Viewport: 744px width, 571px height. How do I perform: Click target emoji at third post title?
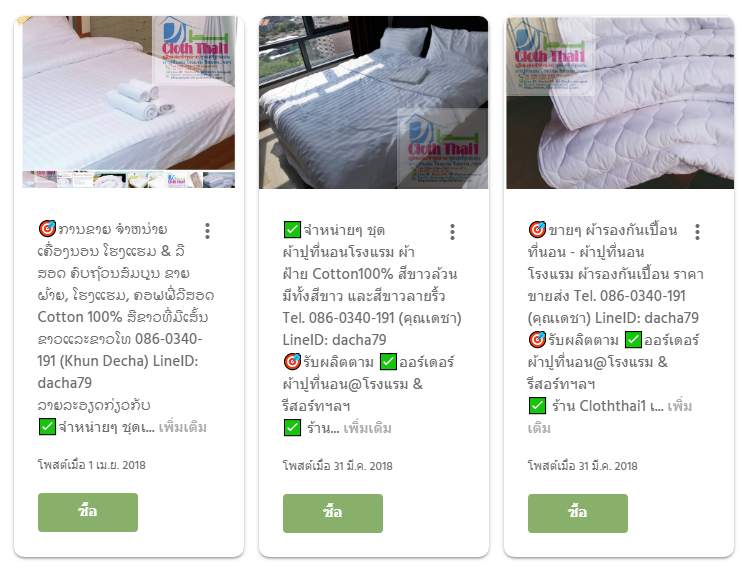pos(537,230)
